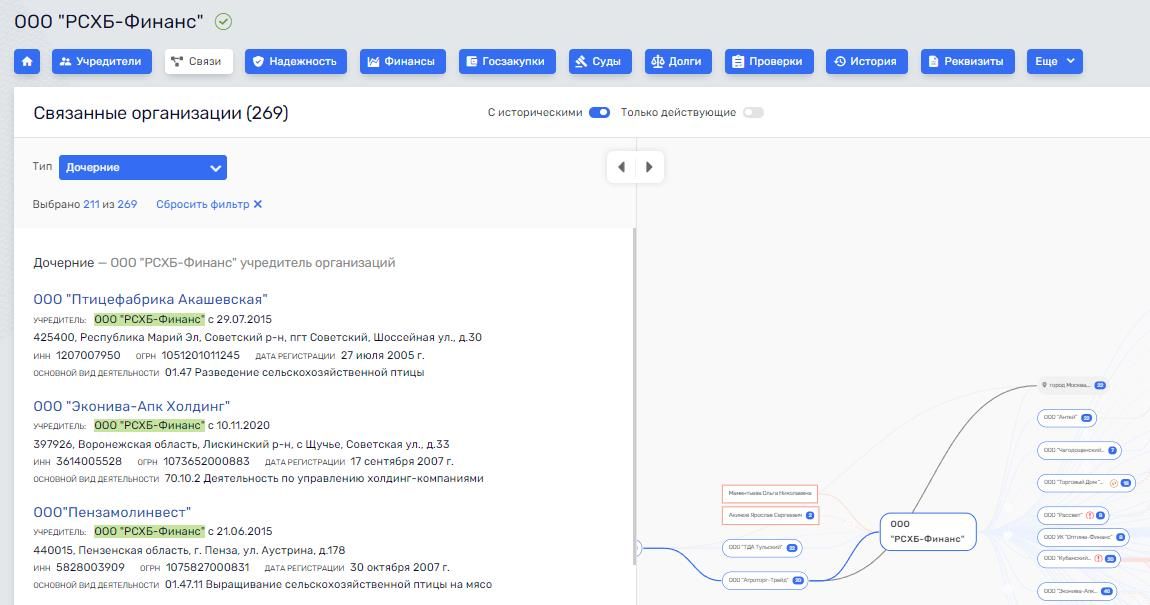Open the Проверки section
1150x605 pixels.
[x=769, y=62]
